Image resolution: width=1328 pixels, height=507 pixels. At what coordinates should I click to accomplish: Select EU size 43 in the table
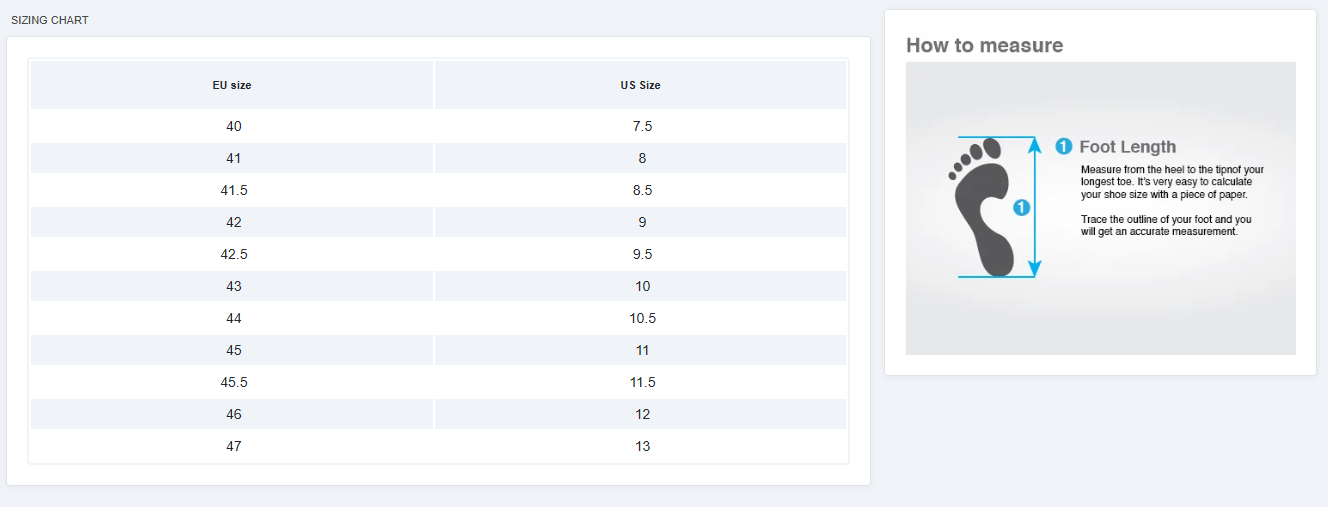tap(234, 286)
